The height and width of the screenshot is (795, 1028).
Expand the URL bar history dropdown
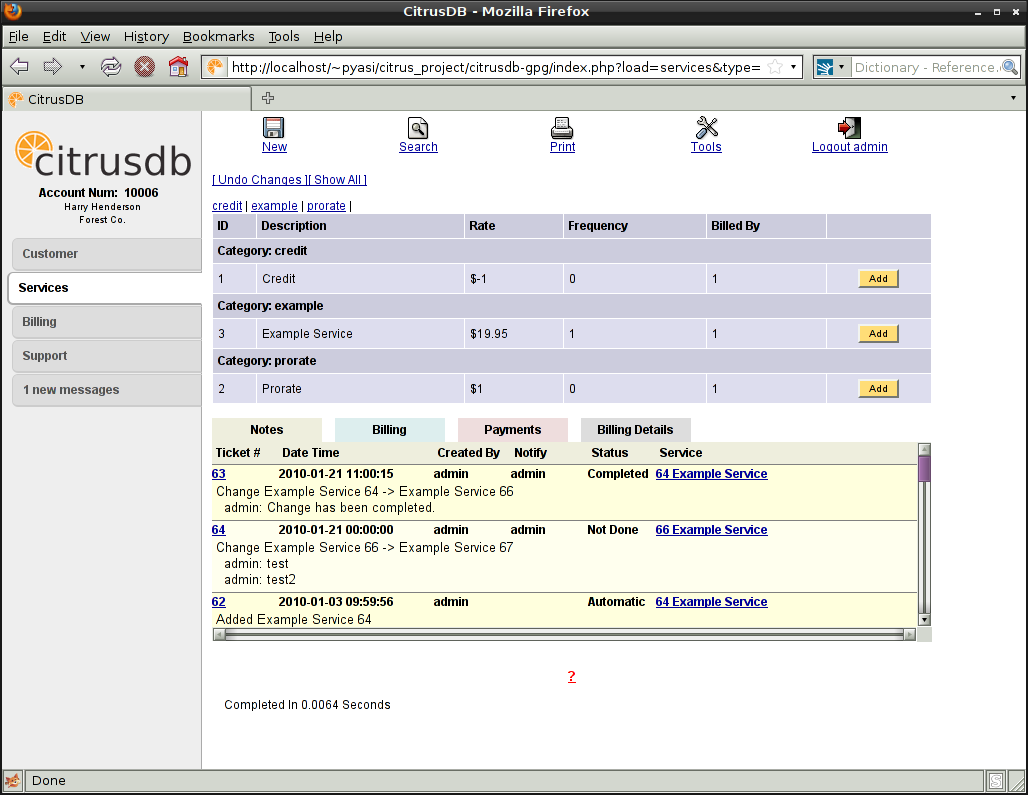point(794,67)
